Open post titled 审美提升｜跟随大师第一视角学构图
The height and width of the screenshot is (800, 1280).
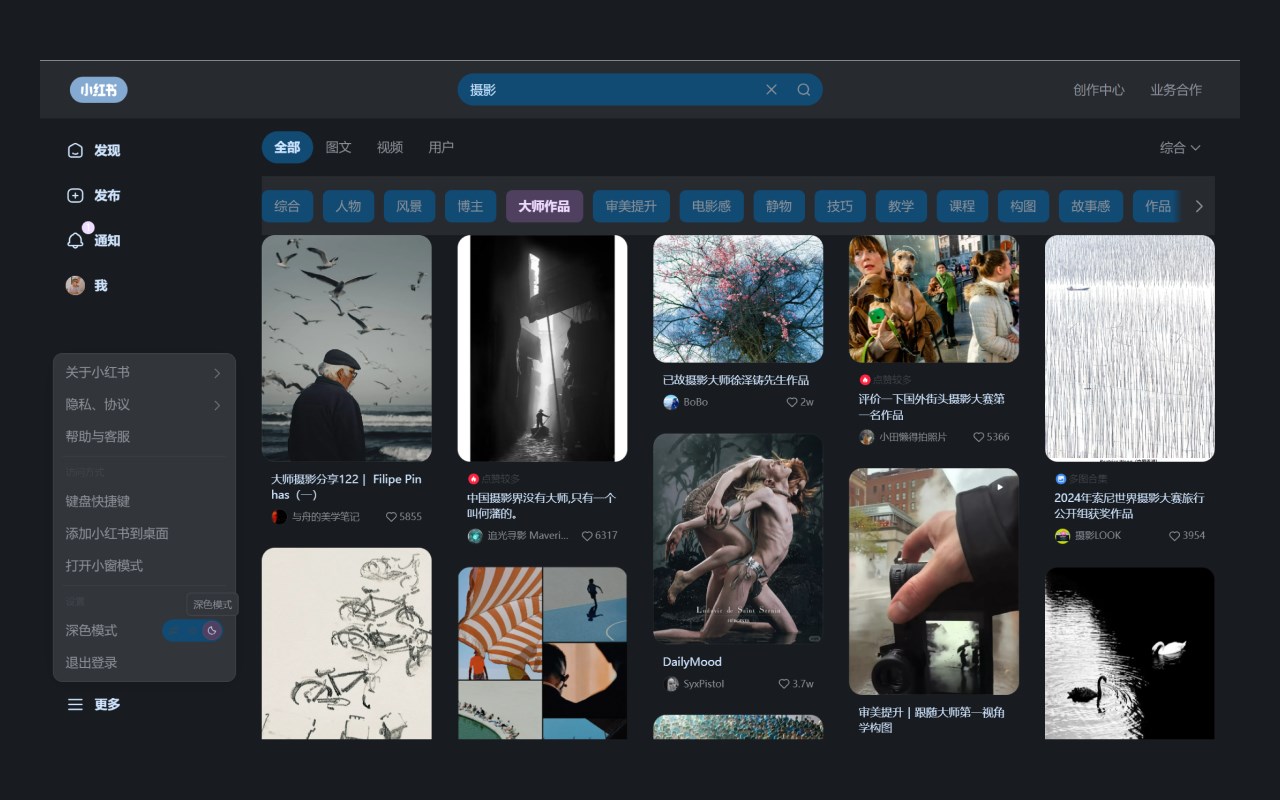point(931,720)
